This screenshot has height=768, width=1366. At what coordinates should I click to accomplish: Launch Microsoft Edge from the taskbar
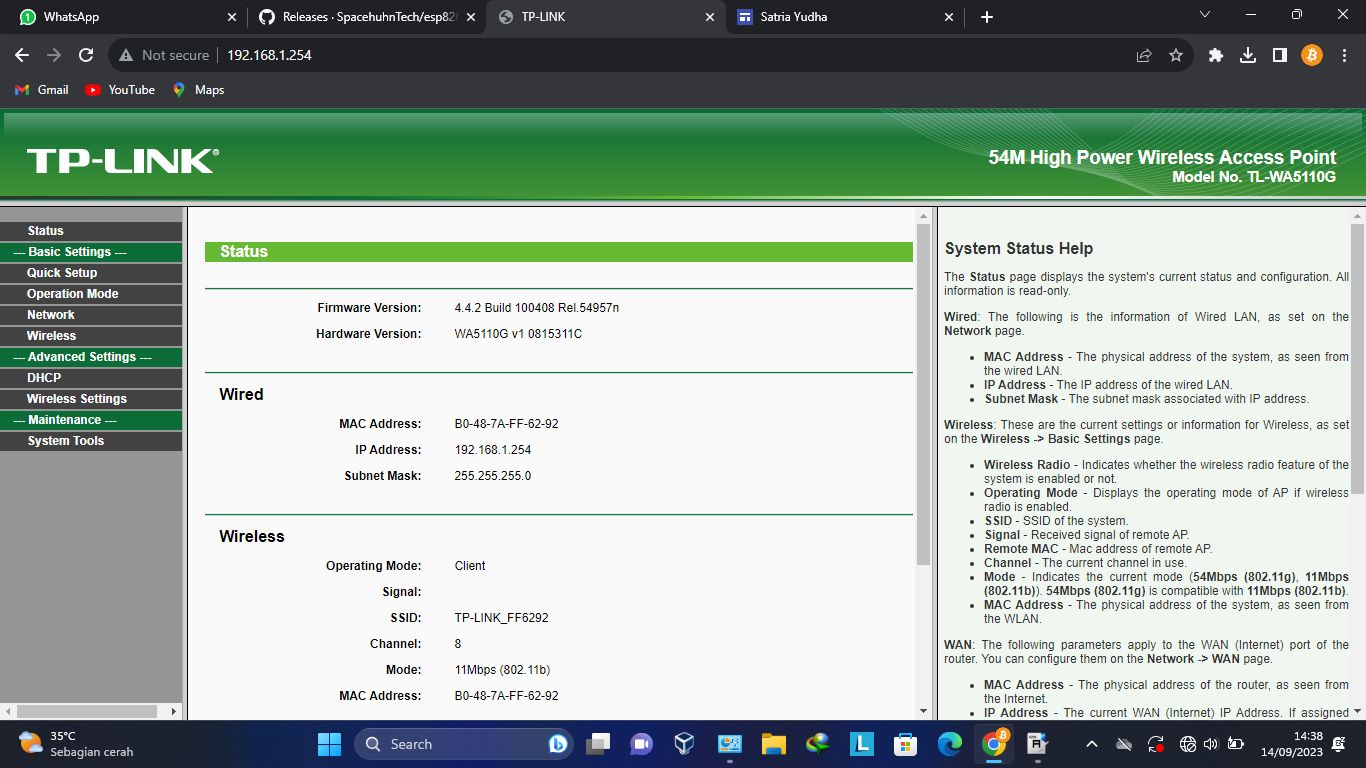[x=949, y=744]
